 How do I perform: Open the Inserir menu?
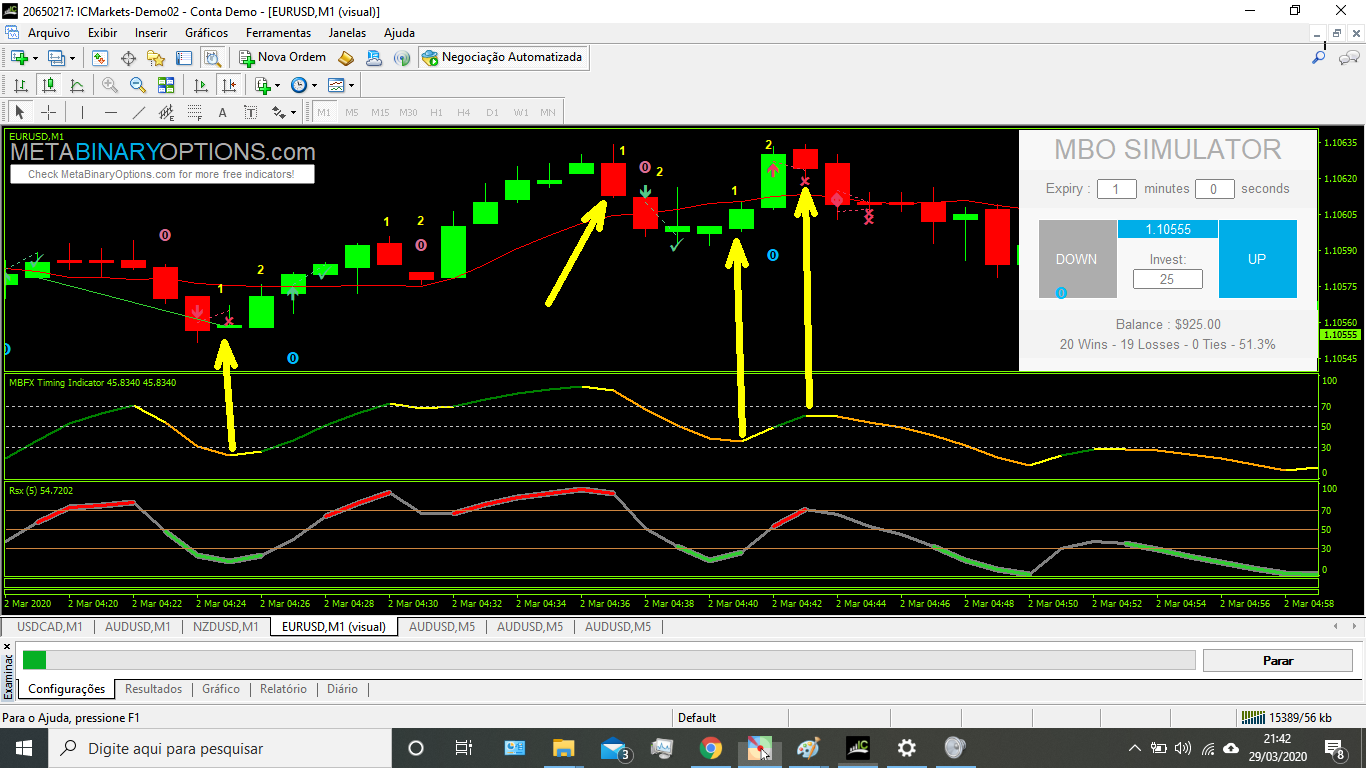151,33
